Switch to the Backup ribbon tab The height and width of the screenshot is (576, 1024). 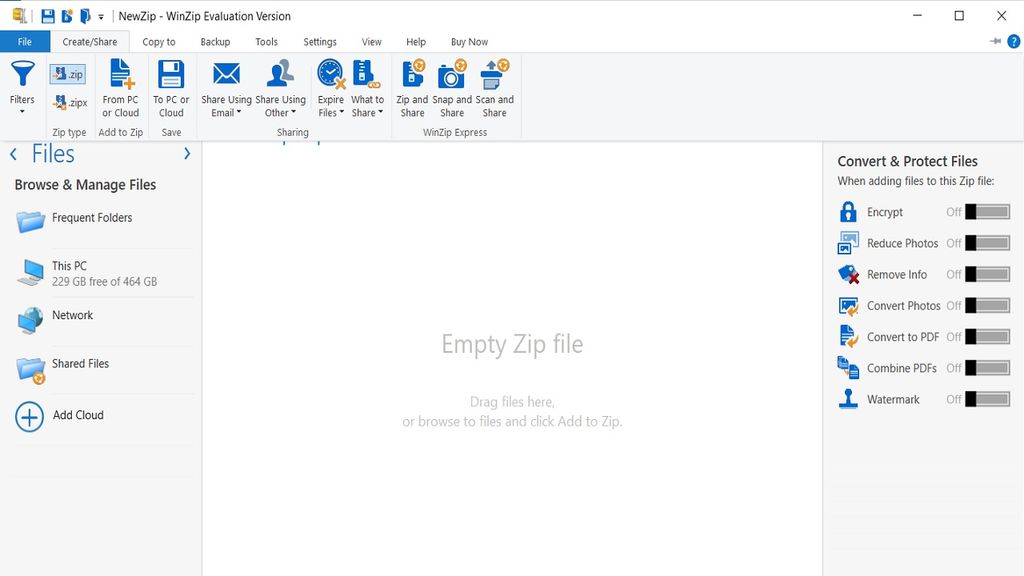click(214, 41)
